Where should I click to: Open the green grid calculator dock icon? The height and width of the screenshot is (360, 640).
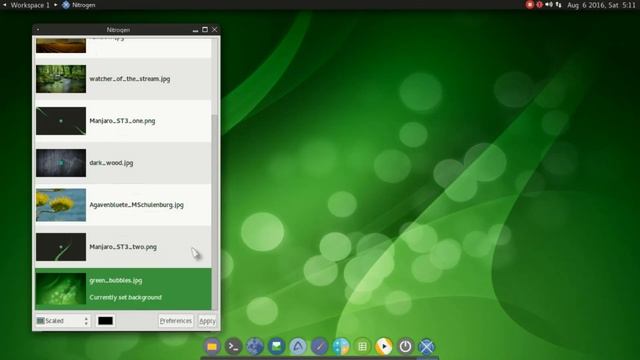[362, 347]
